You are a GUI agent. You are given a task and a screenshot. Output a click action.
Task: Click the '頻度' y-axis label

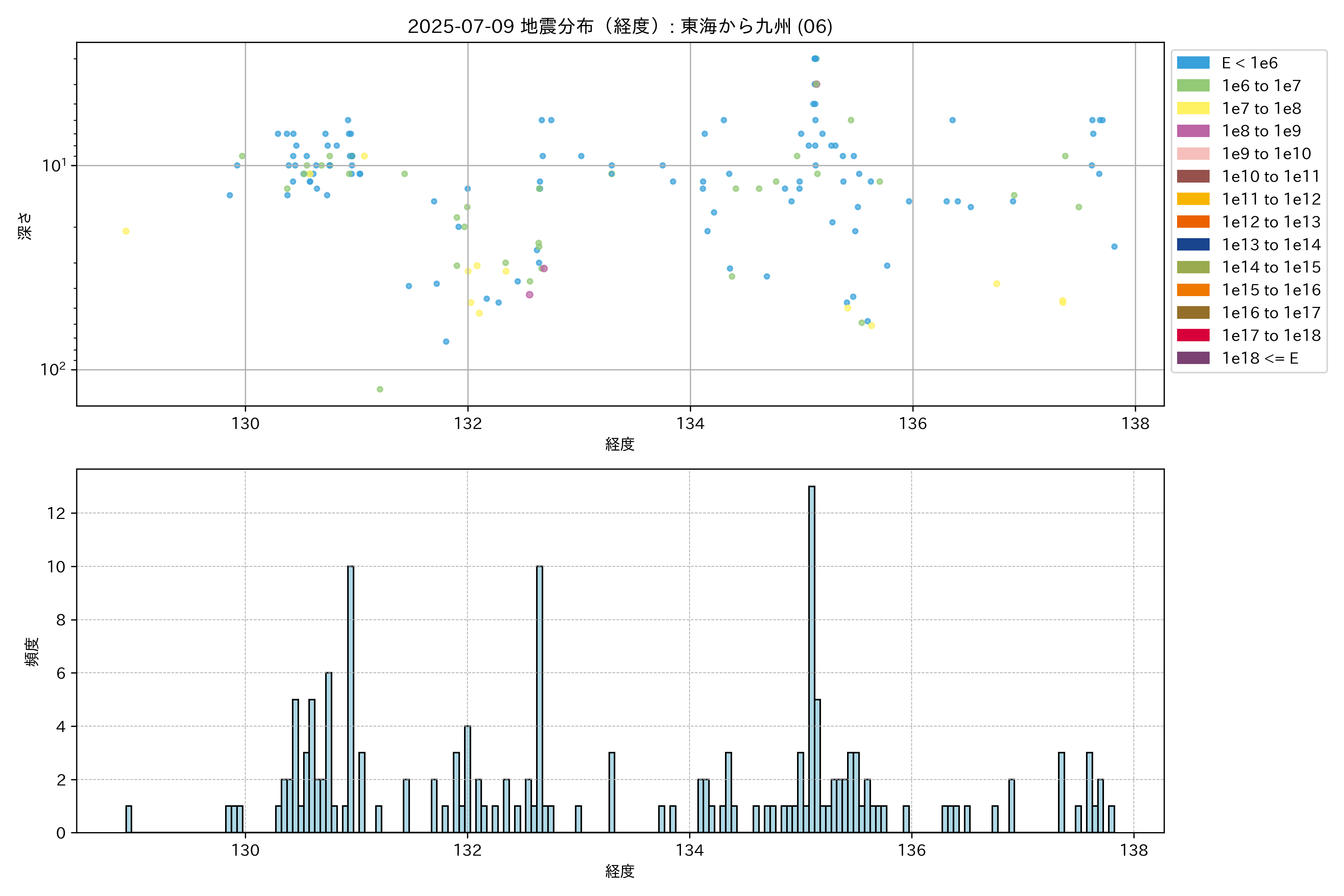tap(32, 652)
